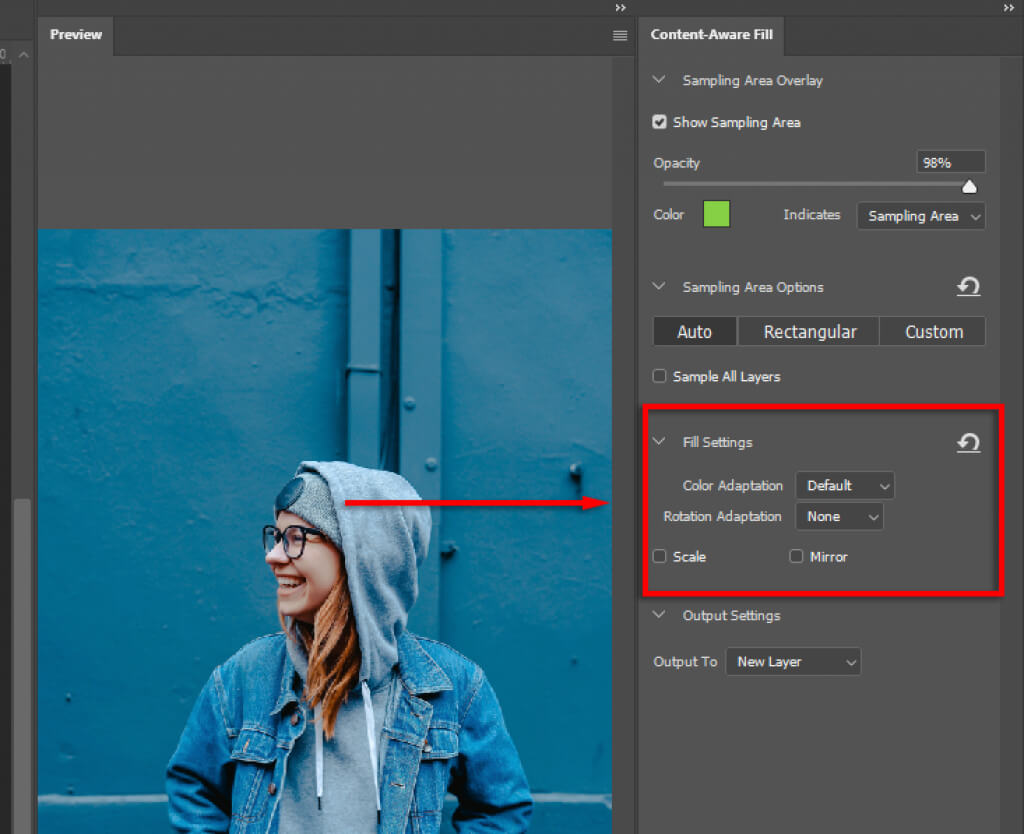Reset the Fill Settings

[967, 443]
